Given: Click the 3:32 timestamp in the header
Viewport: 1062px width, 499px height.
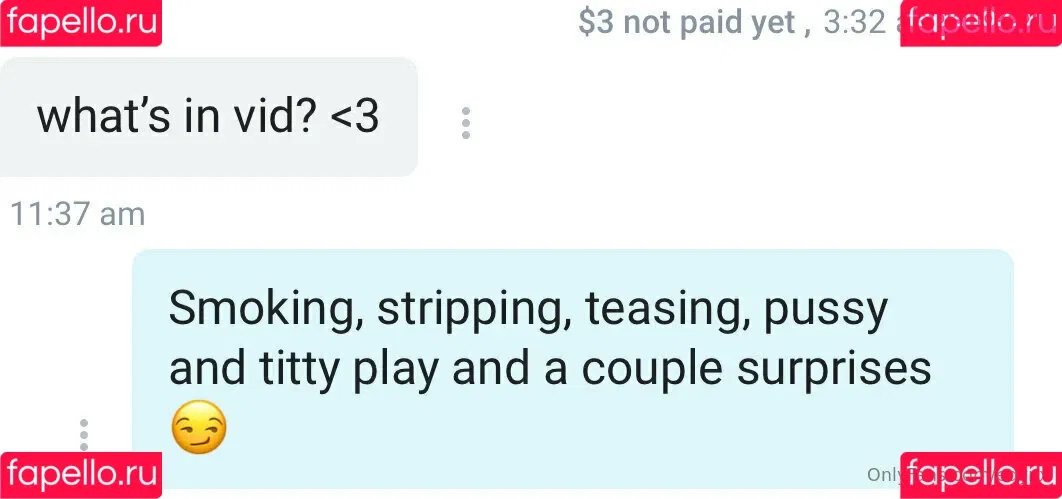Looking at the screenshot, I should pyautogui.click(x=855, y=23).
